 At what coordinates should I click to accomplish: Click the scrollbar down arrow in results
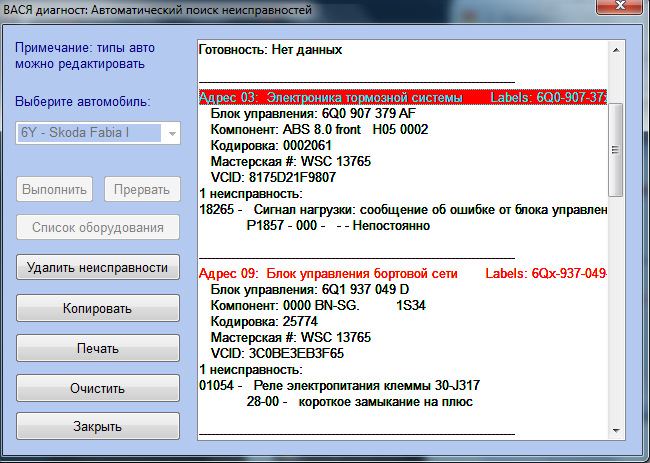click(616, 431)
